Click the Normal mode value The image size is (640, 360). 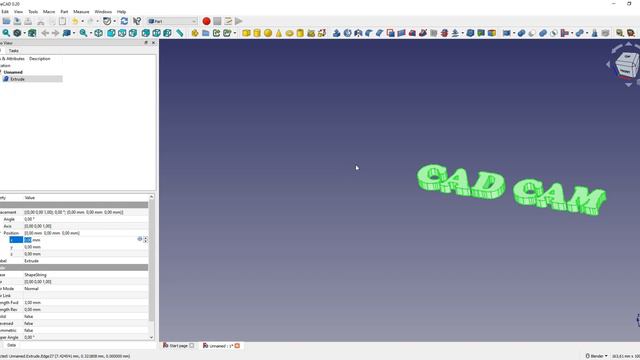tap(31, 289)
